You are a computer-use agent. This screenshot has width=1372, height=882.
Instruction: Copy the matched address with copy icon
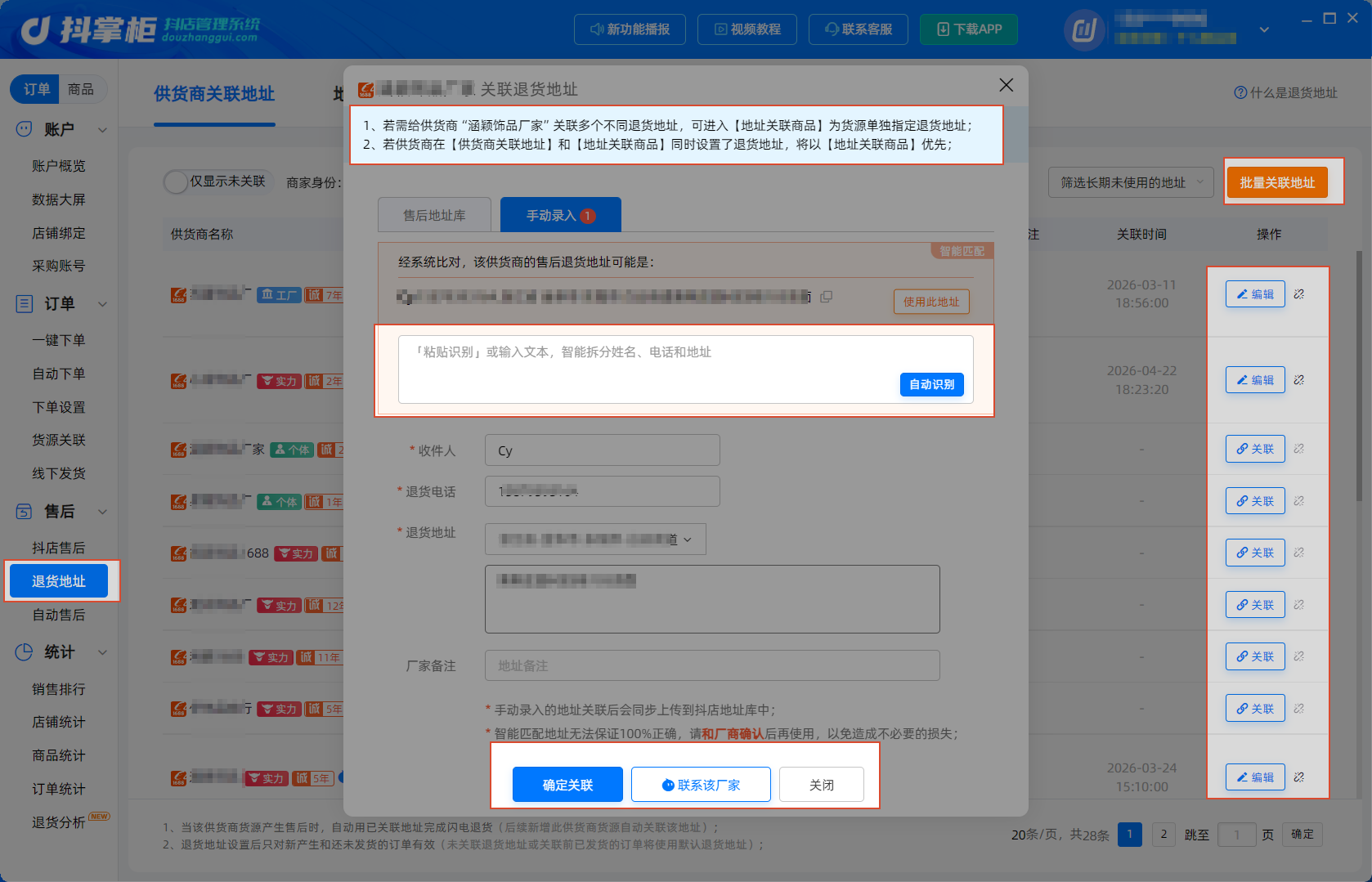click(827, 297)
